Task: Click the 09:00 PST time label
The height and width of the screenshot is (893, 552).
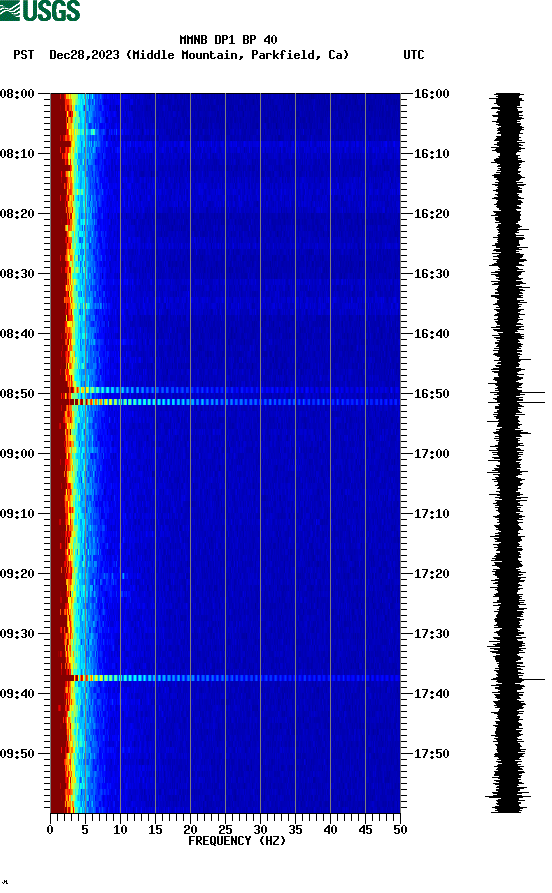Action: tap(17, 454)
